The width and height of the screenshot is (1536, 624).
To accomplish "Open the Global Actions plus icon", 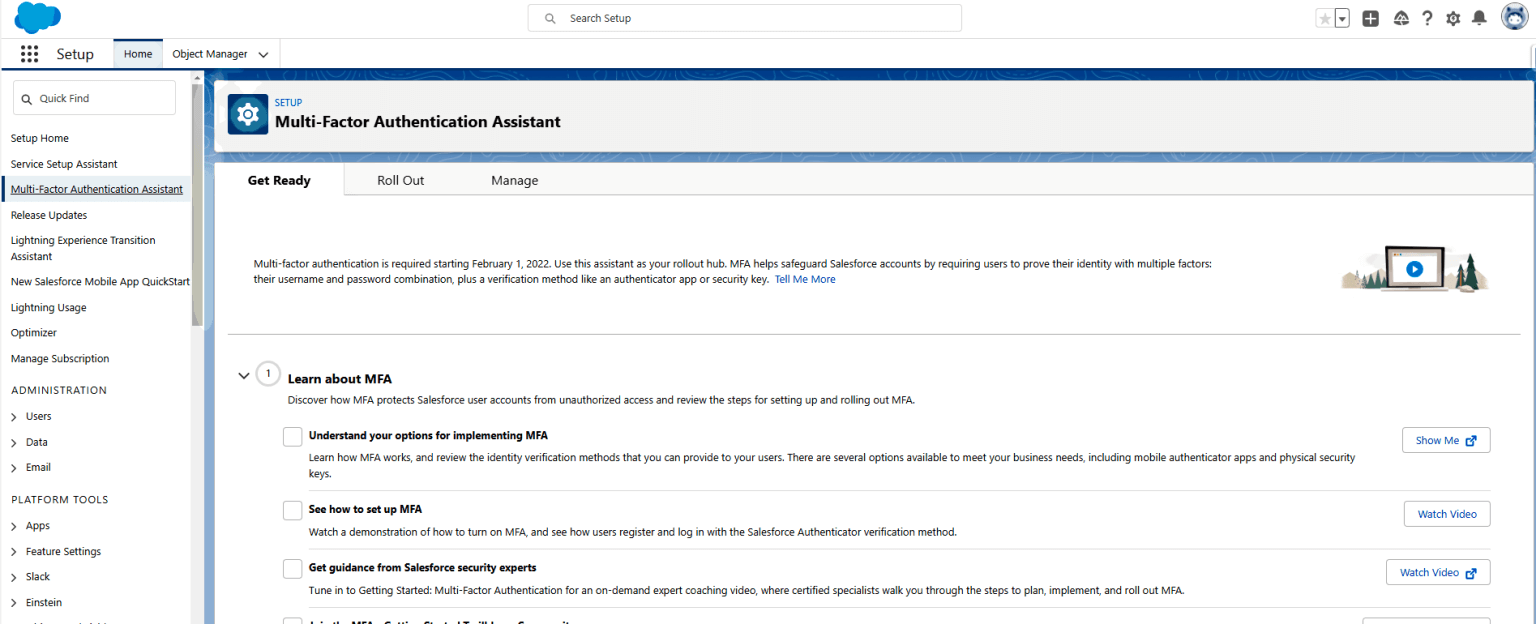I will tap(1371, 18).
